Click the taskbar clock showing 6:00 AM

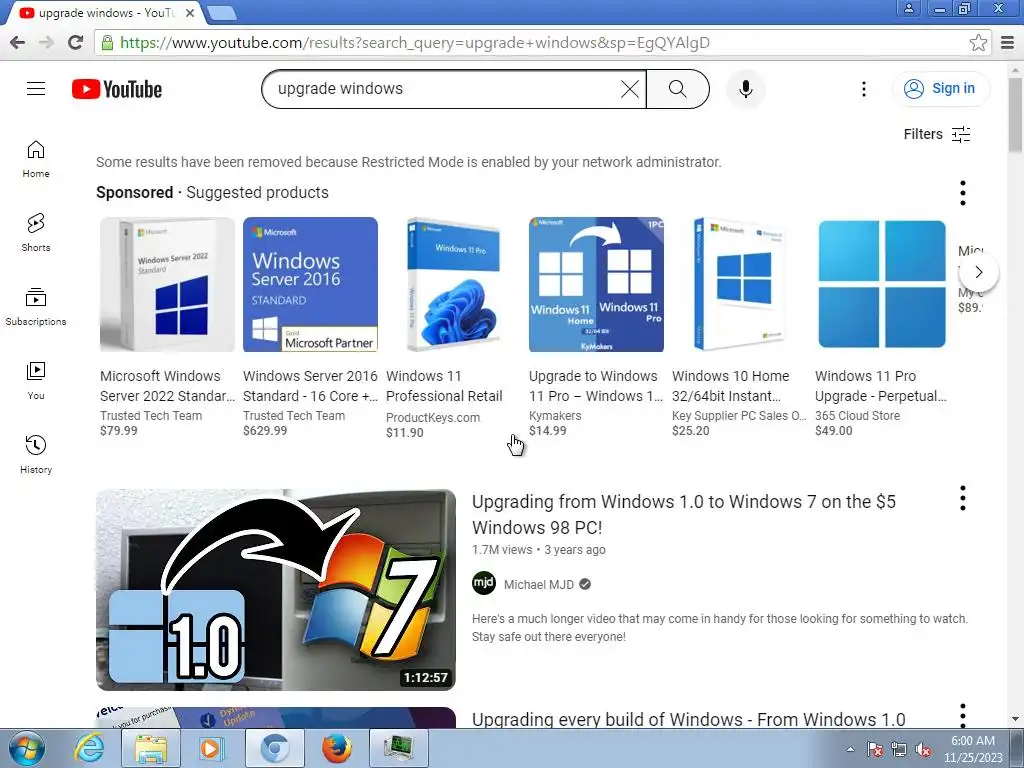(x=972, y=749)
